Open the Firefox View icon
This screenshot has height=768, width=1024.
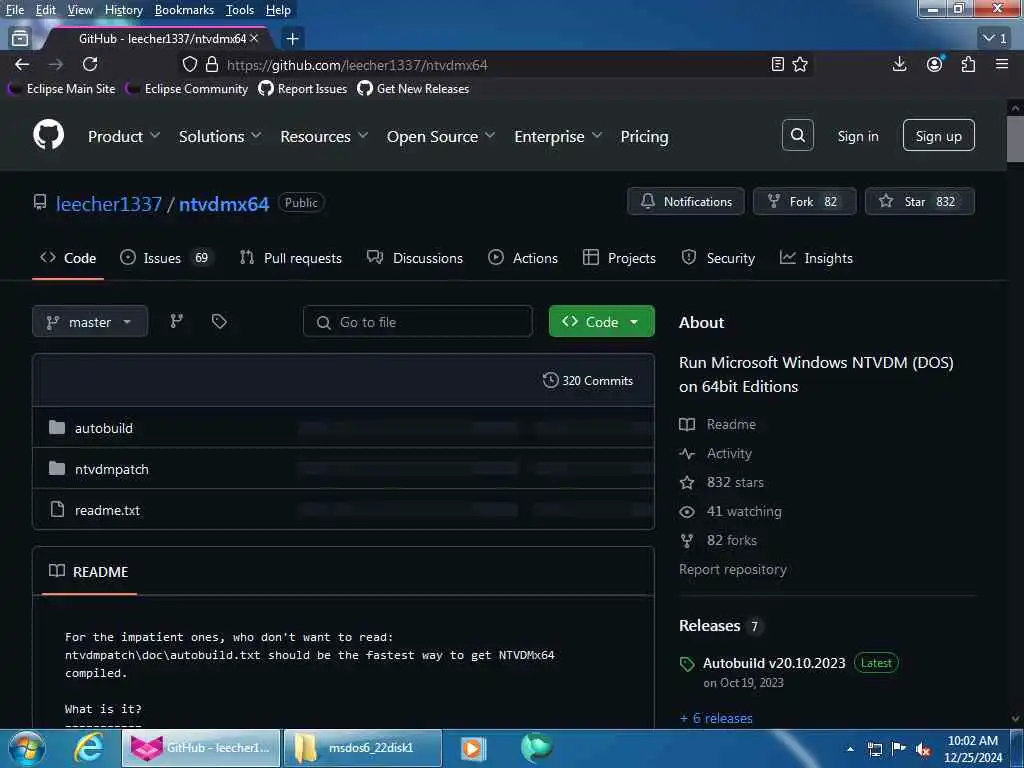click(x=20, y=39)
